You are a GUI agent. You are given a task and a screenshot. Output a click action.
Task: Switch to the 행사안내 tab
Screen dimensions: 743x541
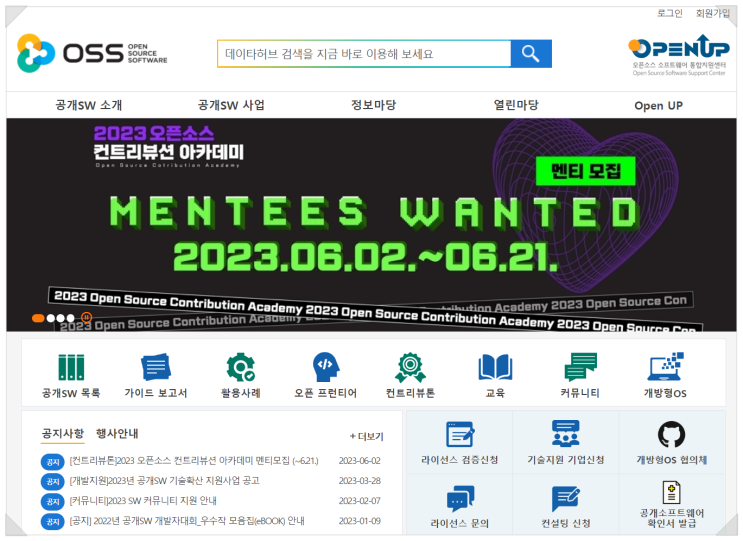point(117,433)
